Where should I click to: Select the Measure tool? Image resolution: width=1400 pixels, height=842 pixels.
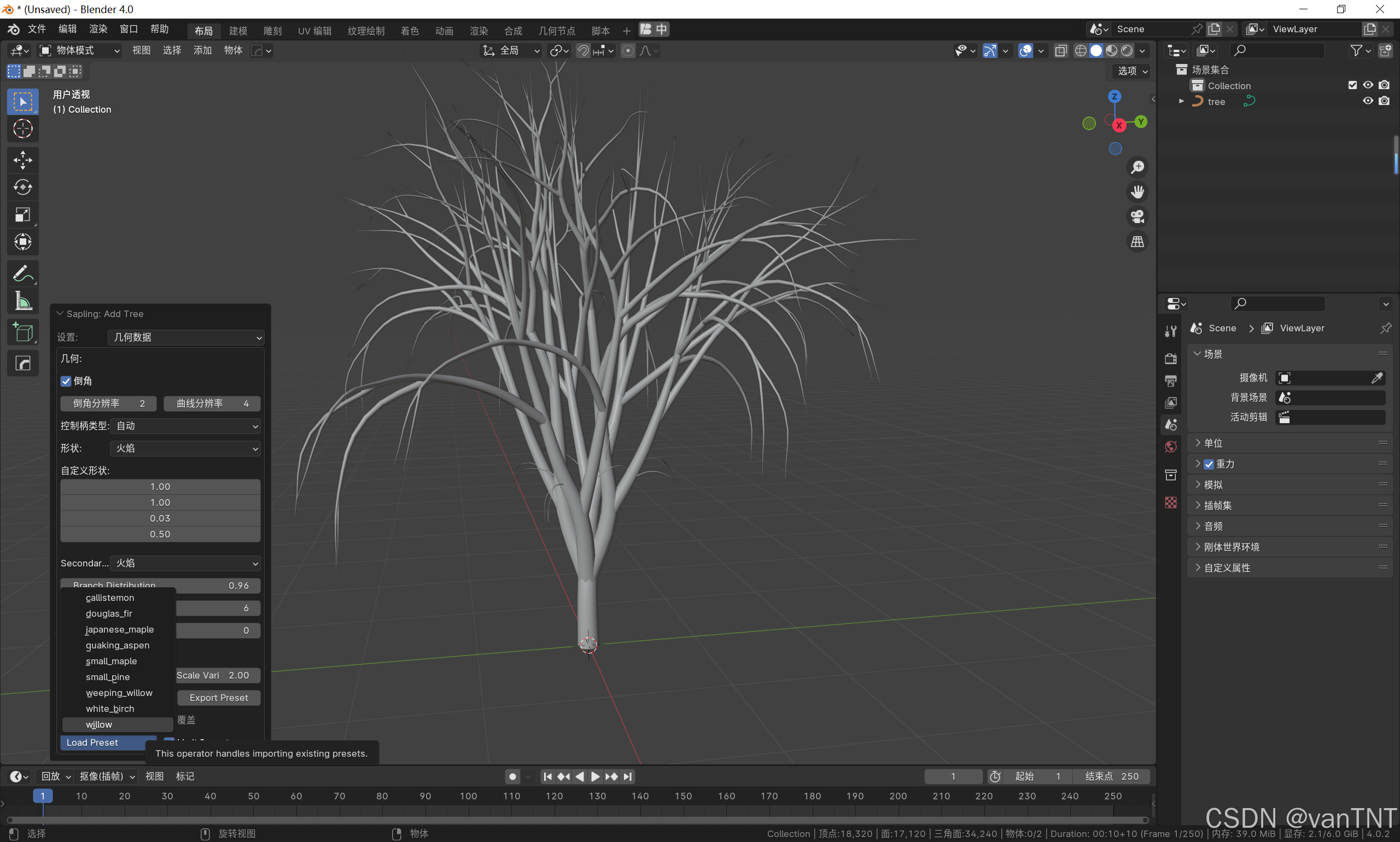23,301
